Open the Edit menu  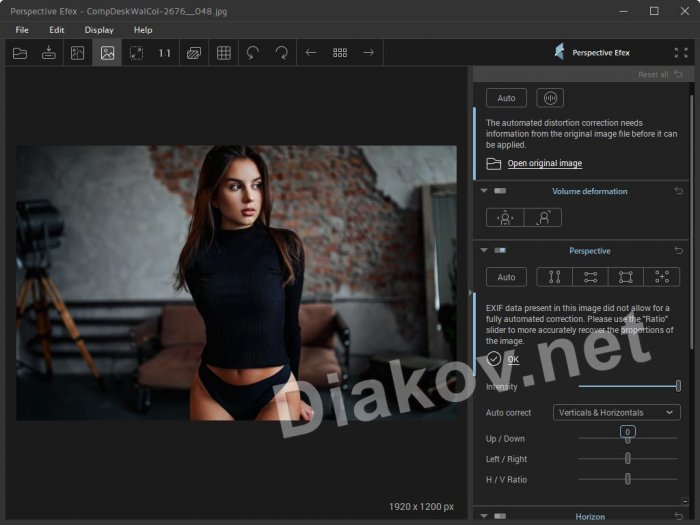coord(57,30)
